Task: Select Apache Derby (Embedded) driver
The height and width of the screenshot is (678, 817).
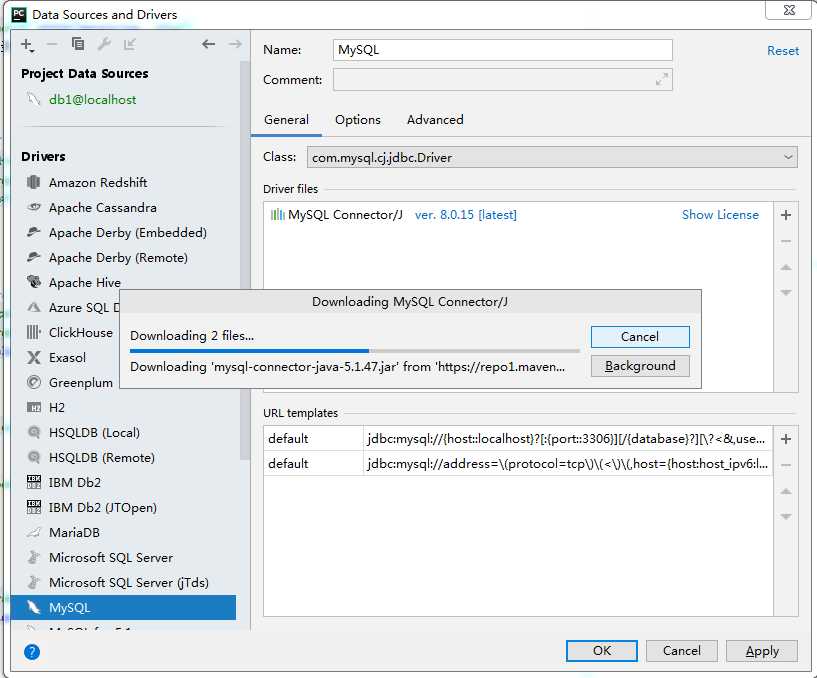Action: pyautogui.click(x=128, y=232)
